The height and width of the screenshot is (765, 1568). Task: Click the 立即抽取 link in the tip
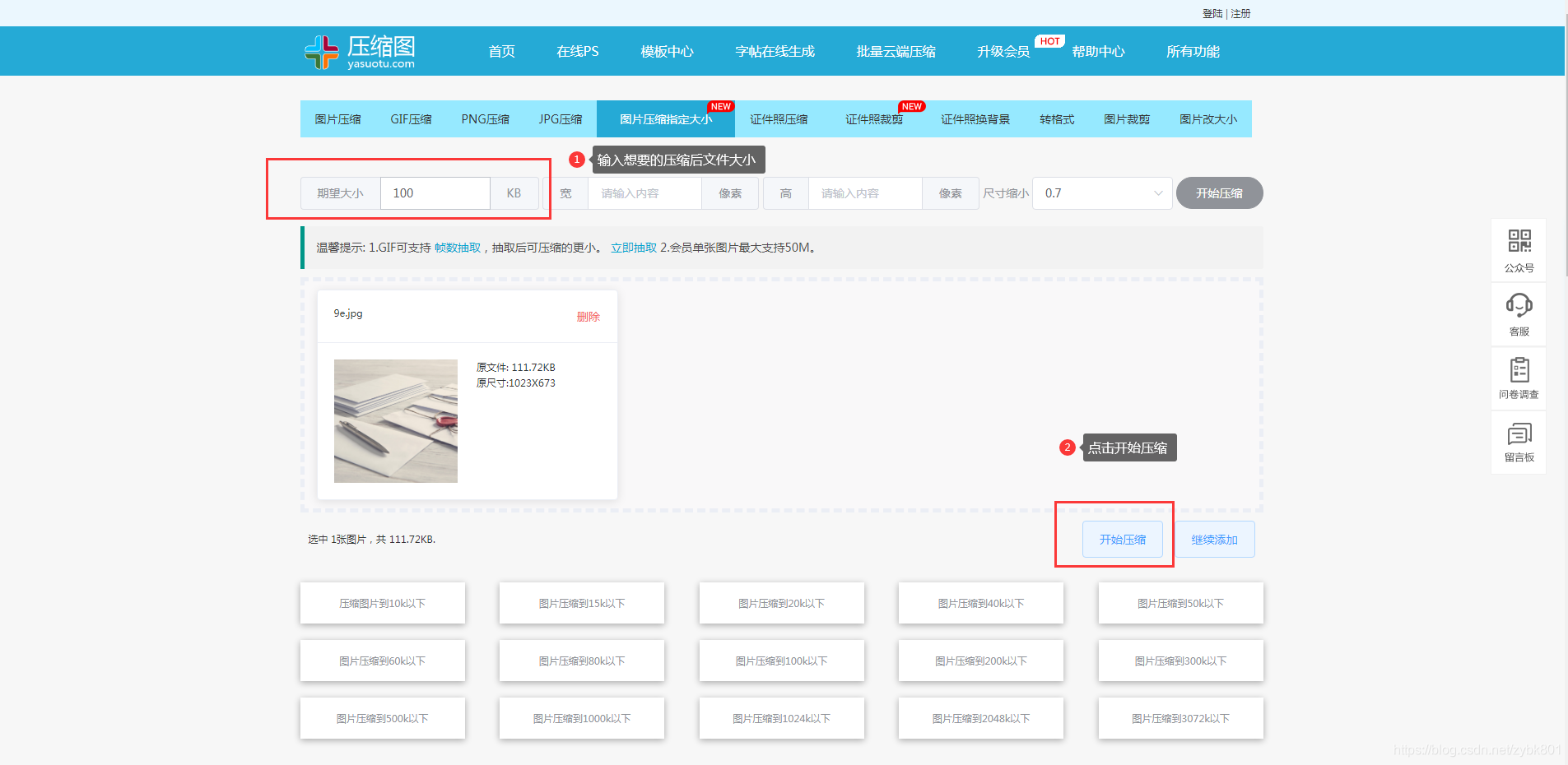pos(634,248)
